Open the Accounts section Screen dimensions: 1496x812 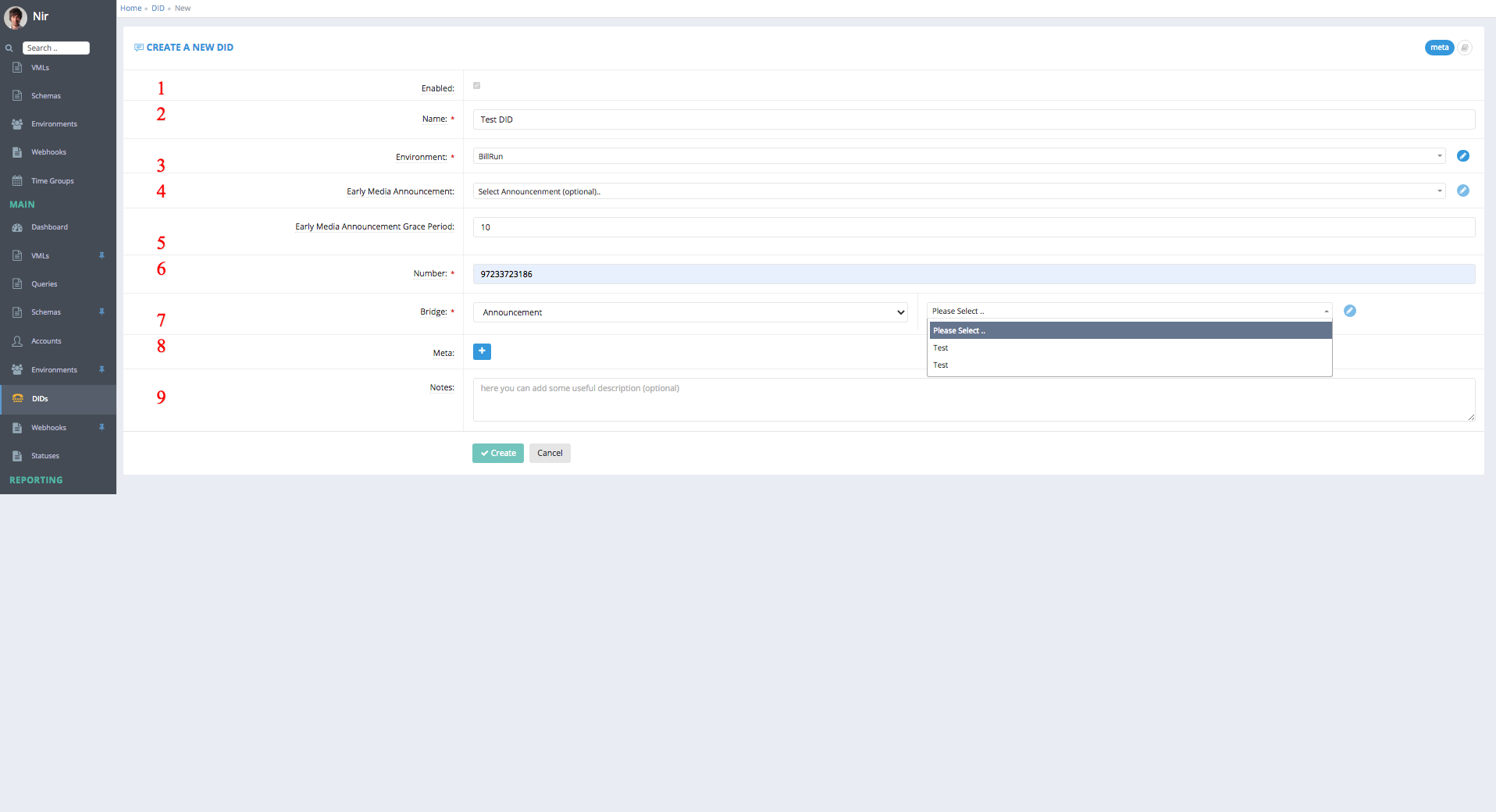pos(45,340)
